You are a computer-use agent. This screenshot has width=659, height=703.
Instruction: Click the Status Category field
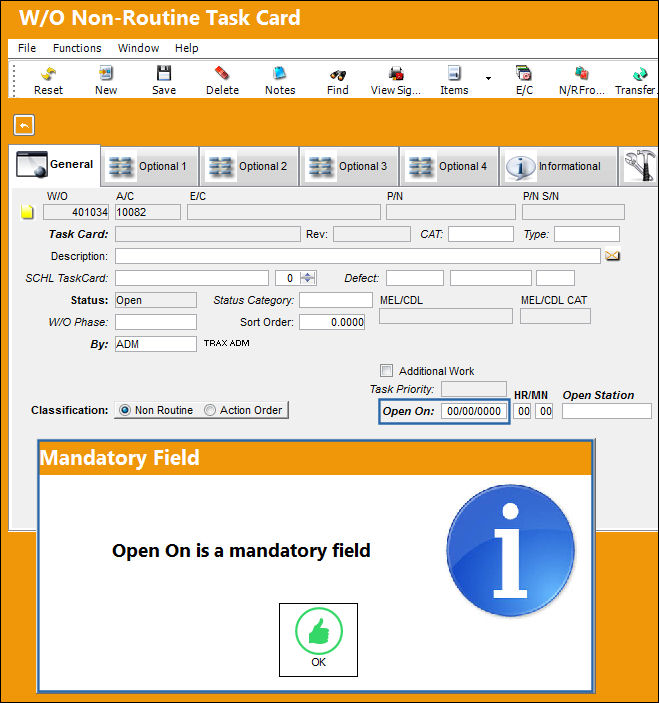(336, 300)
